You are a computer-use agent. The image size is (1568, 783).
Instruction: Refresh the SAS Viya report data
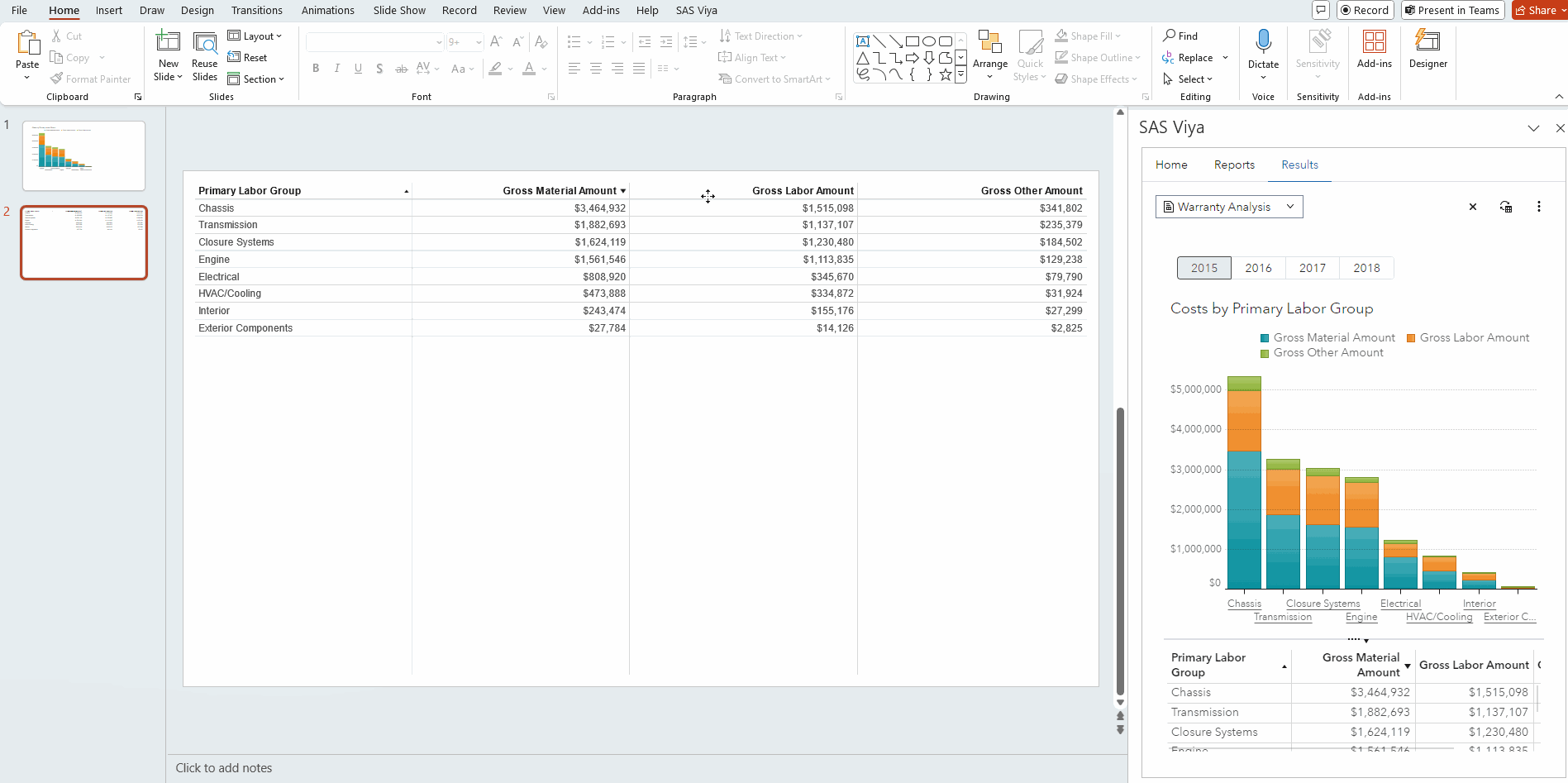click(1505, 206)
